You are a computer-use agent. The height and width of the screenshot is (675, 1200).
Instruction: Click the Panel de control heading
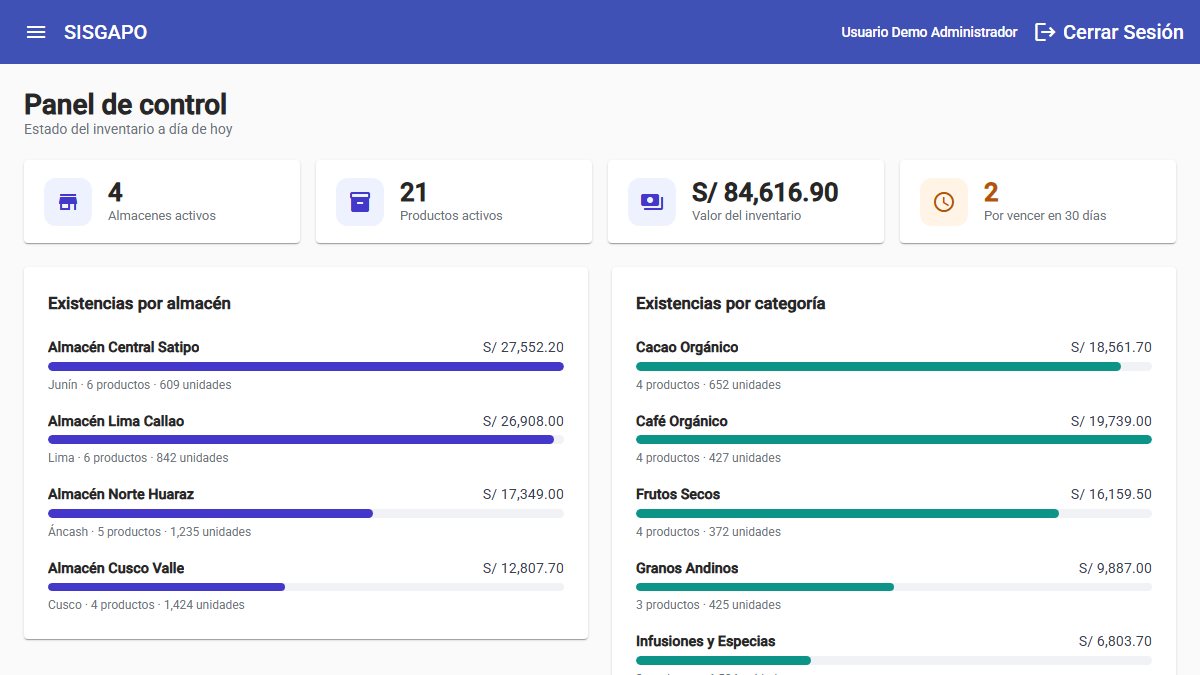[x=126, y=104]
